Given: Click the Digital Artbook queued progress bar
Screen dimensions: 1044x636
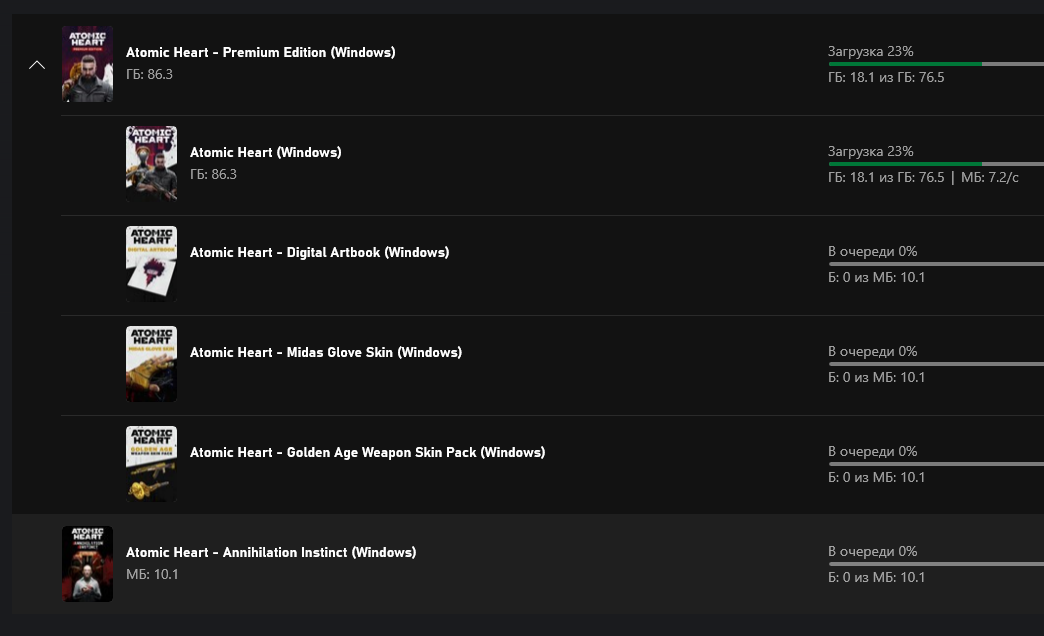Looking at the screenshot, I should tap(935, 264).
